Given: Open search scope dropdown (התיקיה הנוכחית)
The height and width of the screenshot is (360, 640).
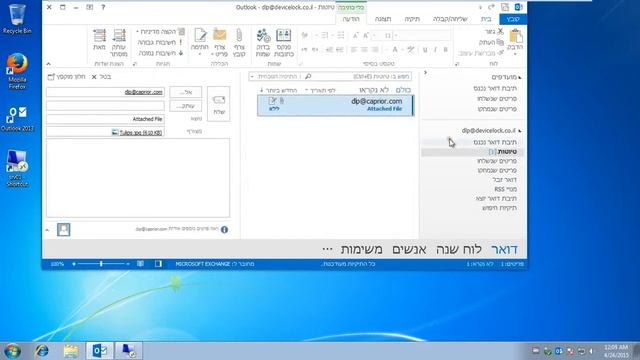Looking at the screenshot, I should (276, 76).
